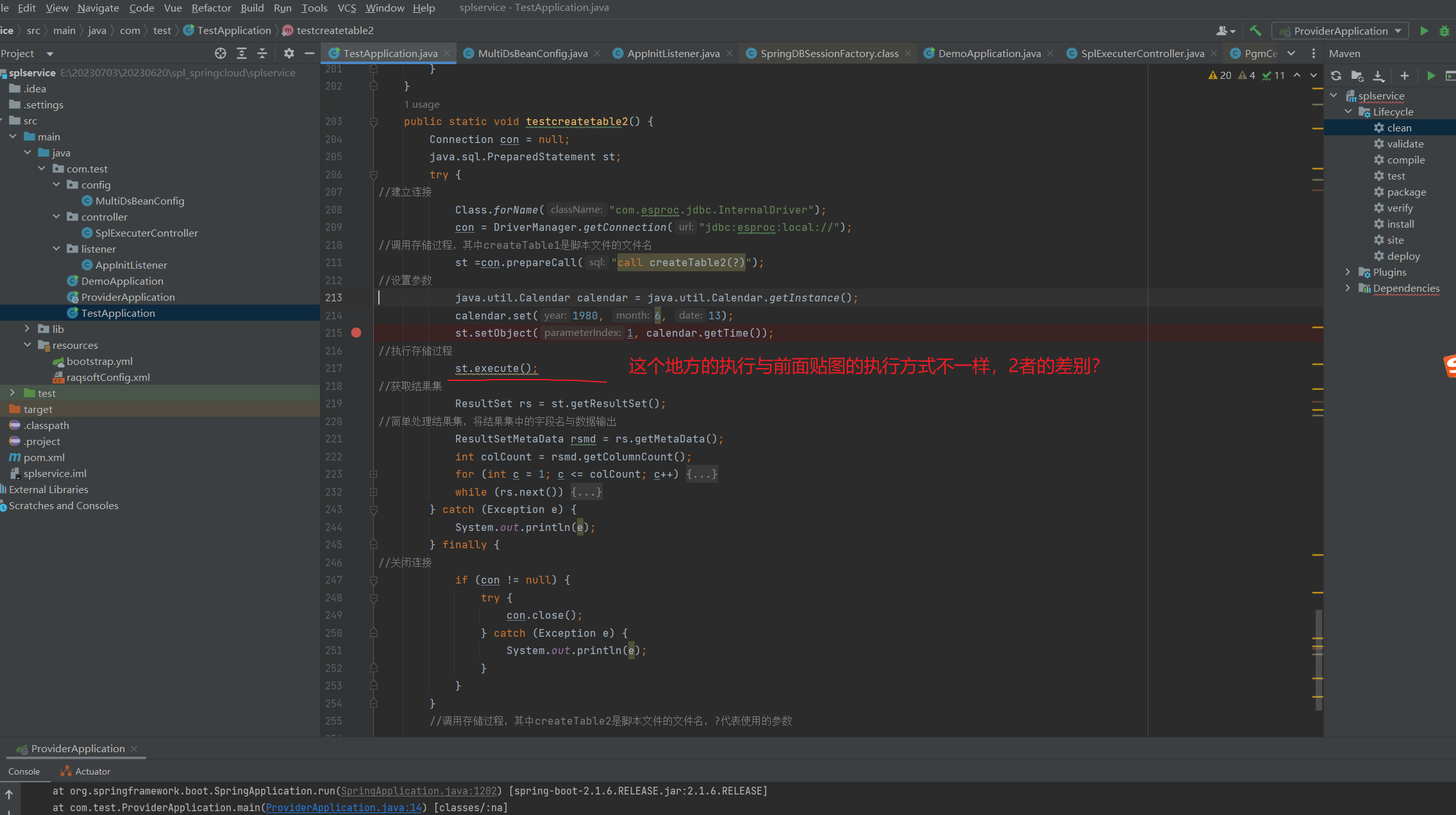Select pom.xml in the project tree
The width and height of the screenshot is (1456, 815).
[44, 458]
